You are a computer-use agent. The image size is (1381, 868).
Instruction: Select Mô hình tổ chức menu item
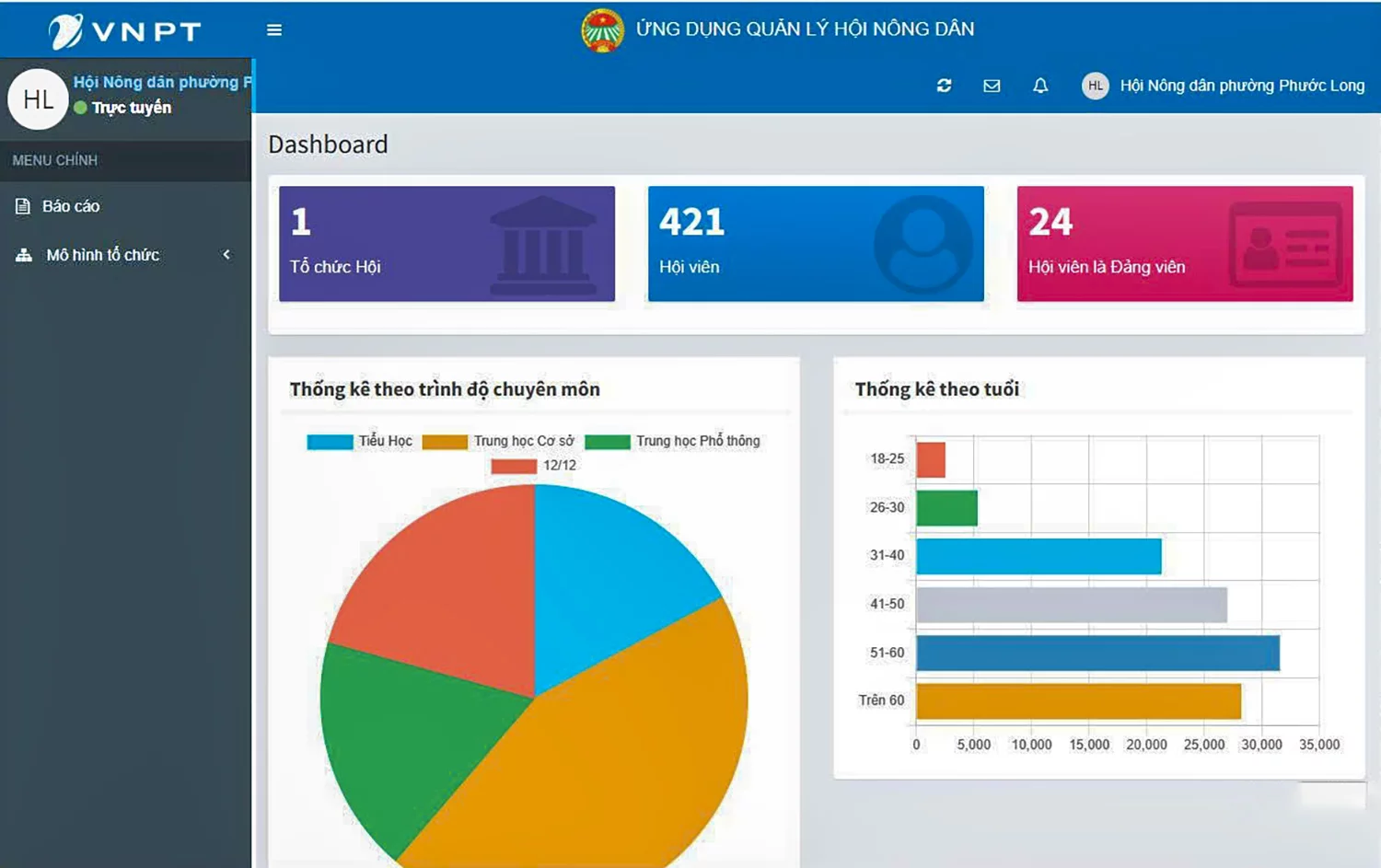pos(102,255)
